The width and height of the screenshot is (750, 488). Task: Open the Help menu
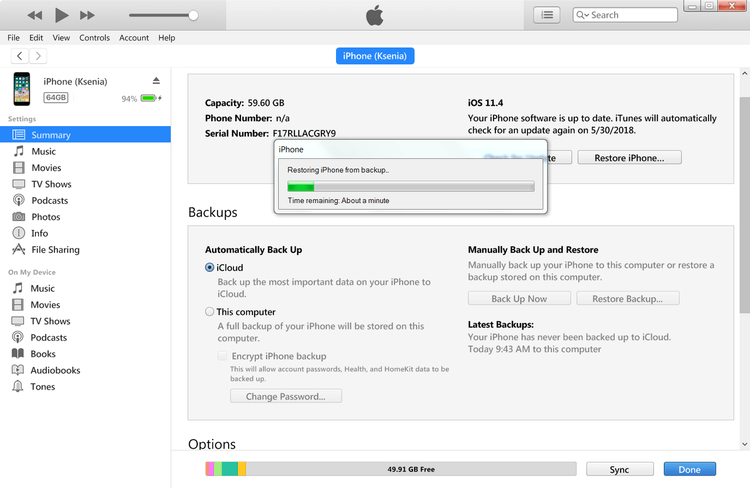166,38
